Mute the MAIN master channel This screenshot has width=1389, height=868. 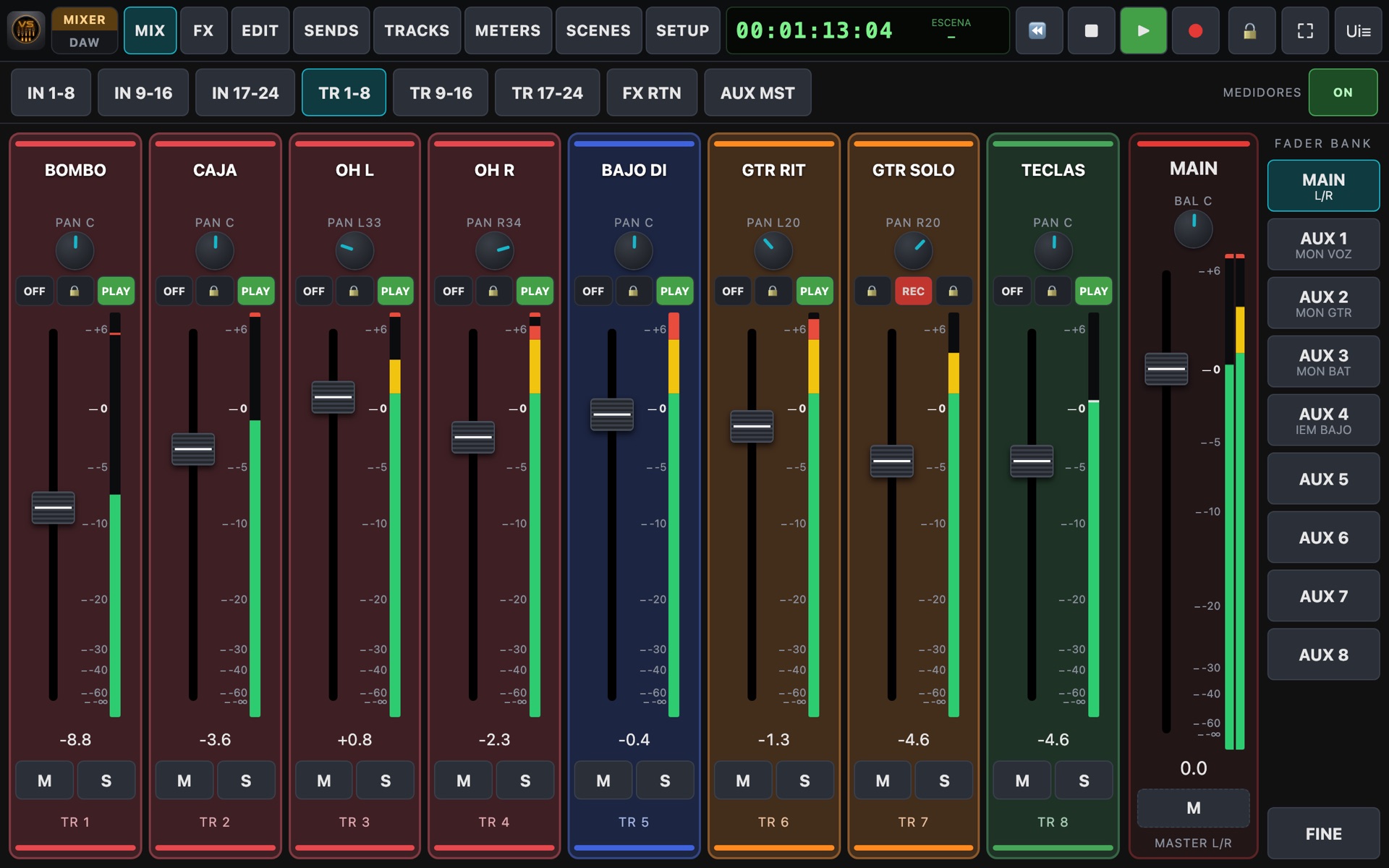(x=1194, y=808)
